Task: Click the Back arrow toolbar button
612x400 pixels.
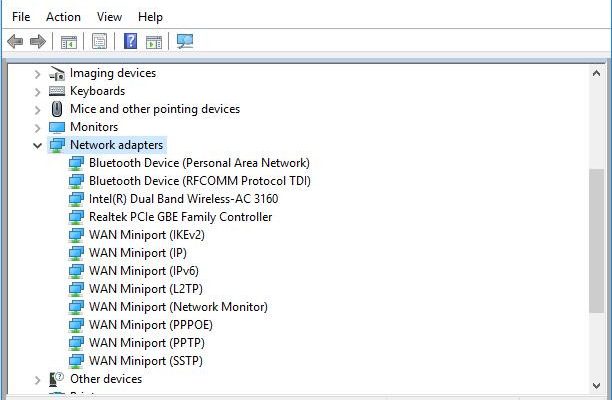Action: point(15,41)
